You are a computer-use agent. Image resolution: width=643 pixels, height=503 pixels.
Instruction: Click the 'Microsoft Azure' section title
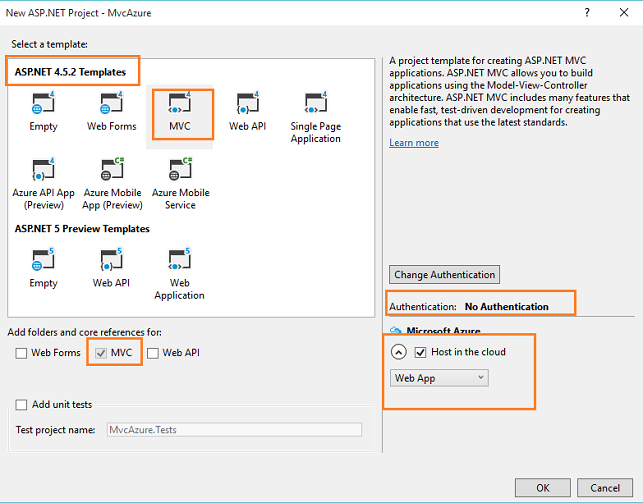[x=443, y=330]
